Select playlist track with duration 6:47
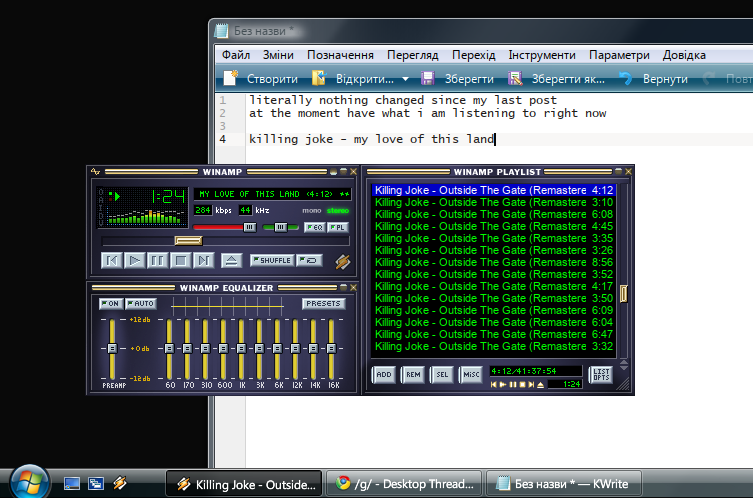Screen dimensions: 753x498 [x=494, y=334]
